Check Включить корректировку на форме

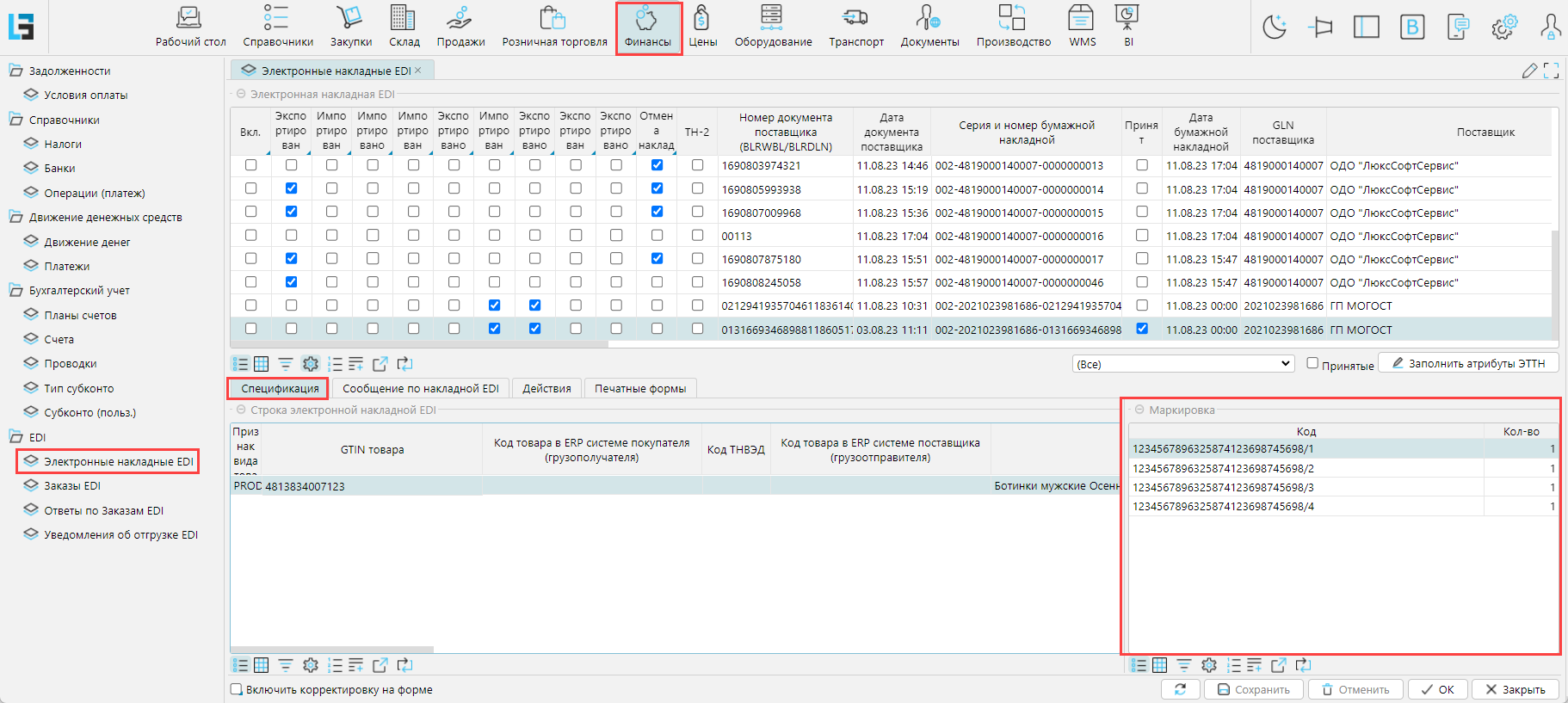click(237, 689)
